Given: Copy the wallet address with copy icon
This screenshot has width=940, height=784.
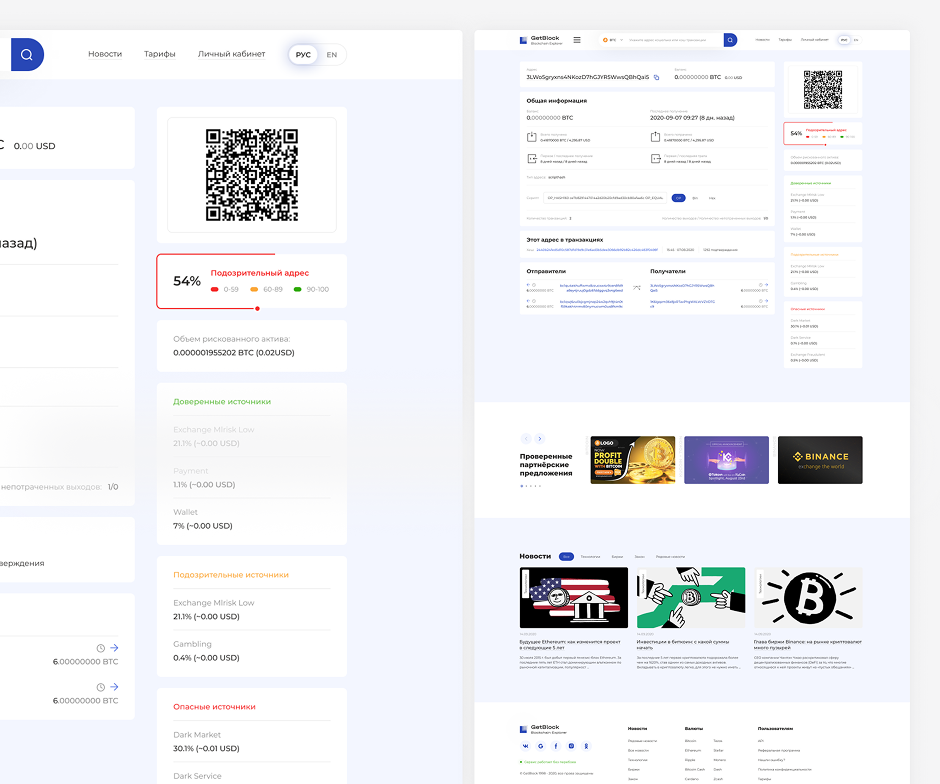Looking at the screenshot, I should 657,77.
